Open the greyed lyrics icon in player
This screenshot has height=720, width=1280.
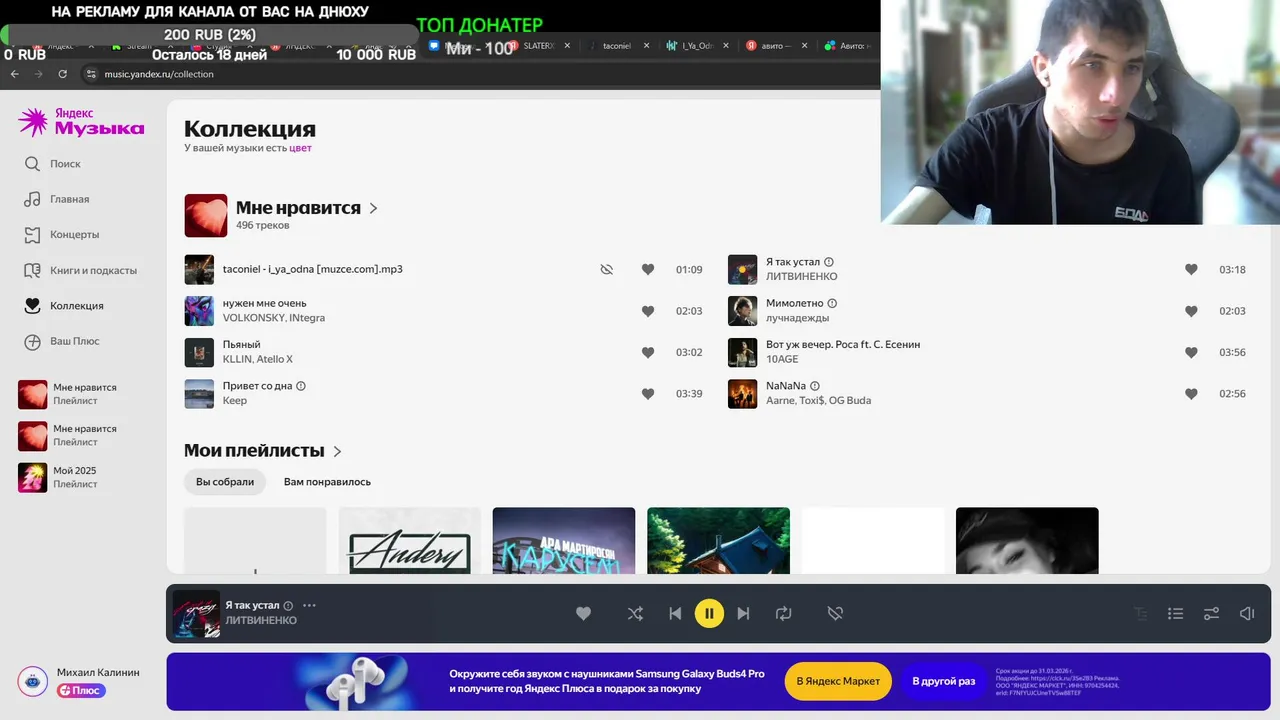(x=1140, y=613)
